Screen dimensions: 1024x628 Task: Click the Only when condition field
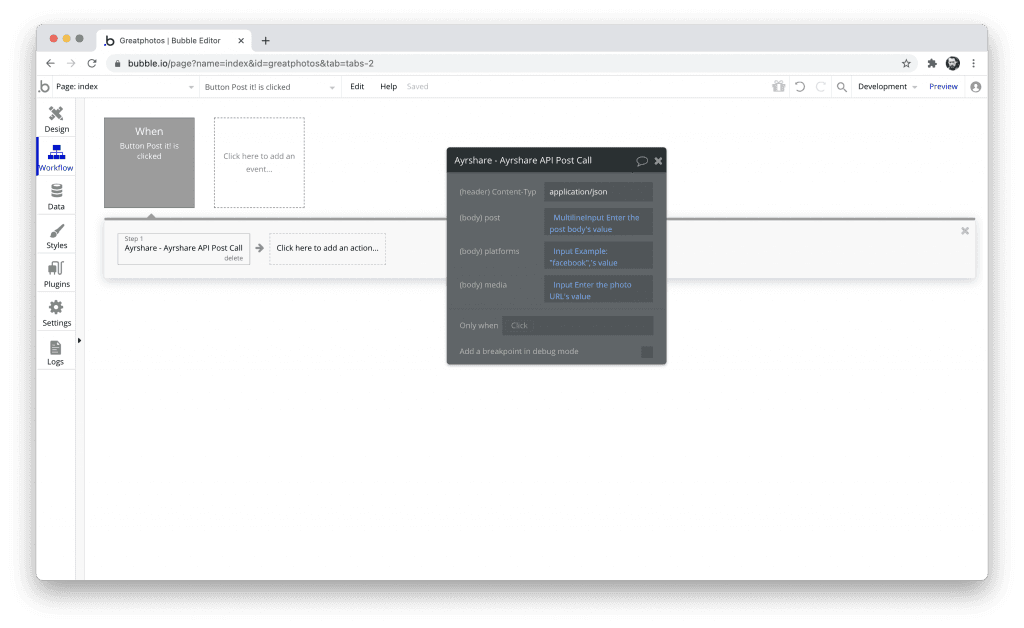click(578, 325)
